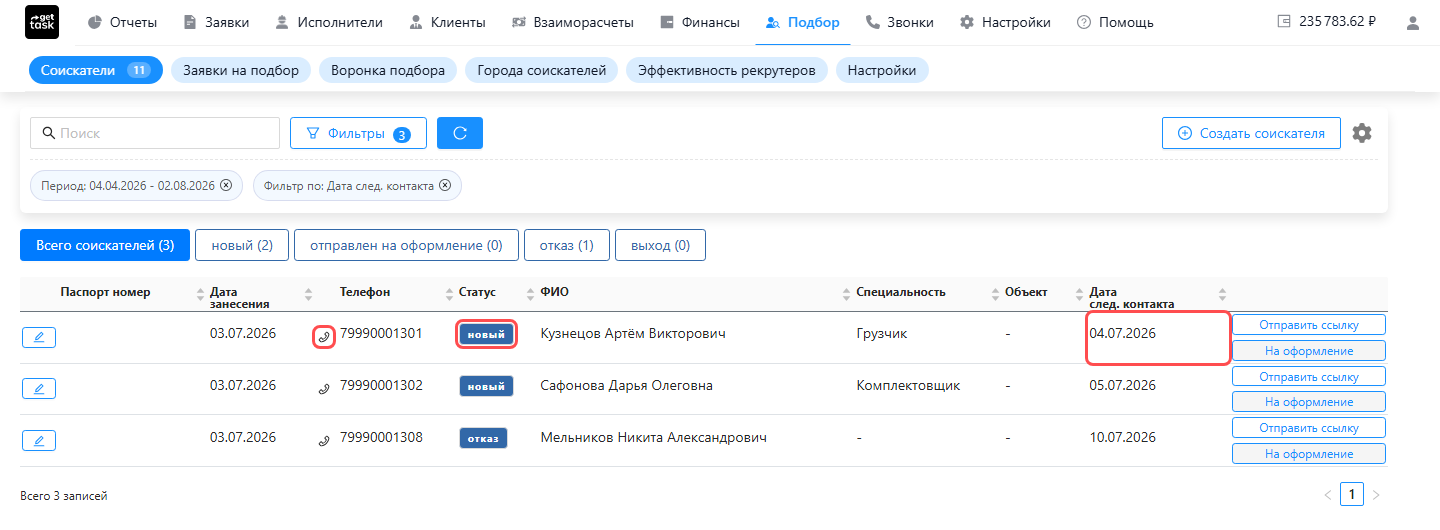Click the phone icon next to 79990001302

(x=323, y=388)
